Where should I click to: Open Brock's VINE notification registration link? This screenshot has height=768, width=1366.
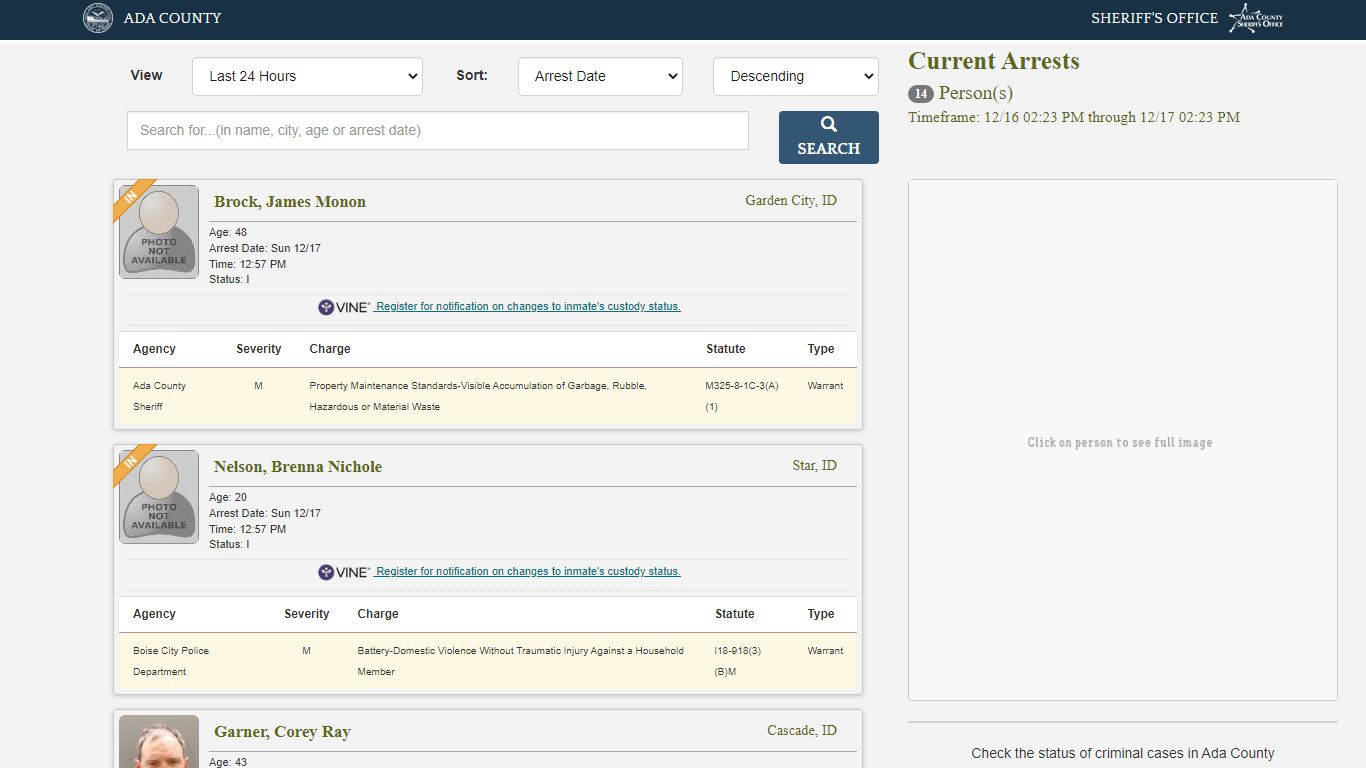tap(528, 307)
